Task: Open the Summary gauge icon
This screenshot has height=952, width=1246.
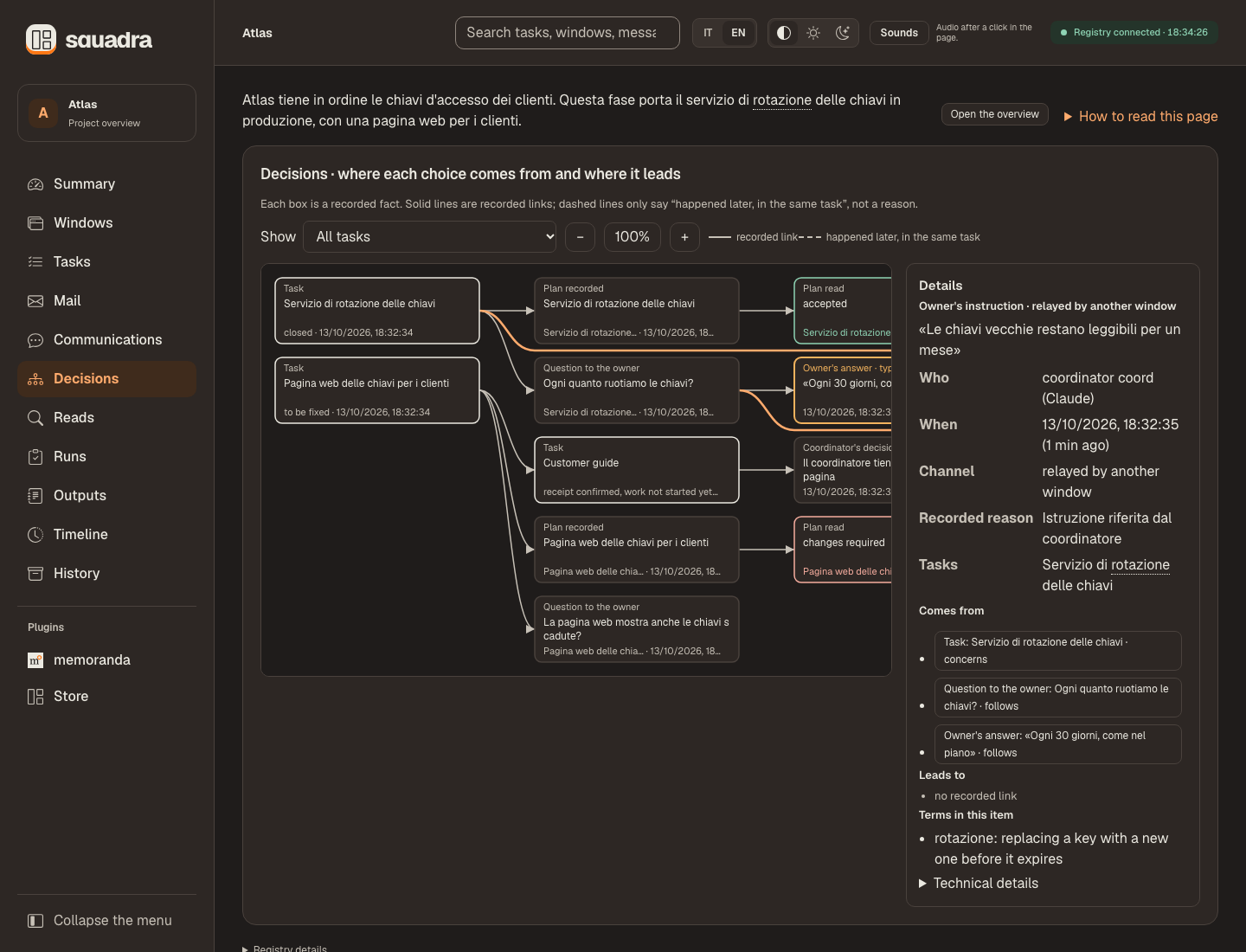Action: [35, 184]
